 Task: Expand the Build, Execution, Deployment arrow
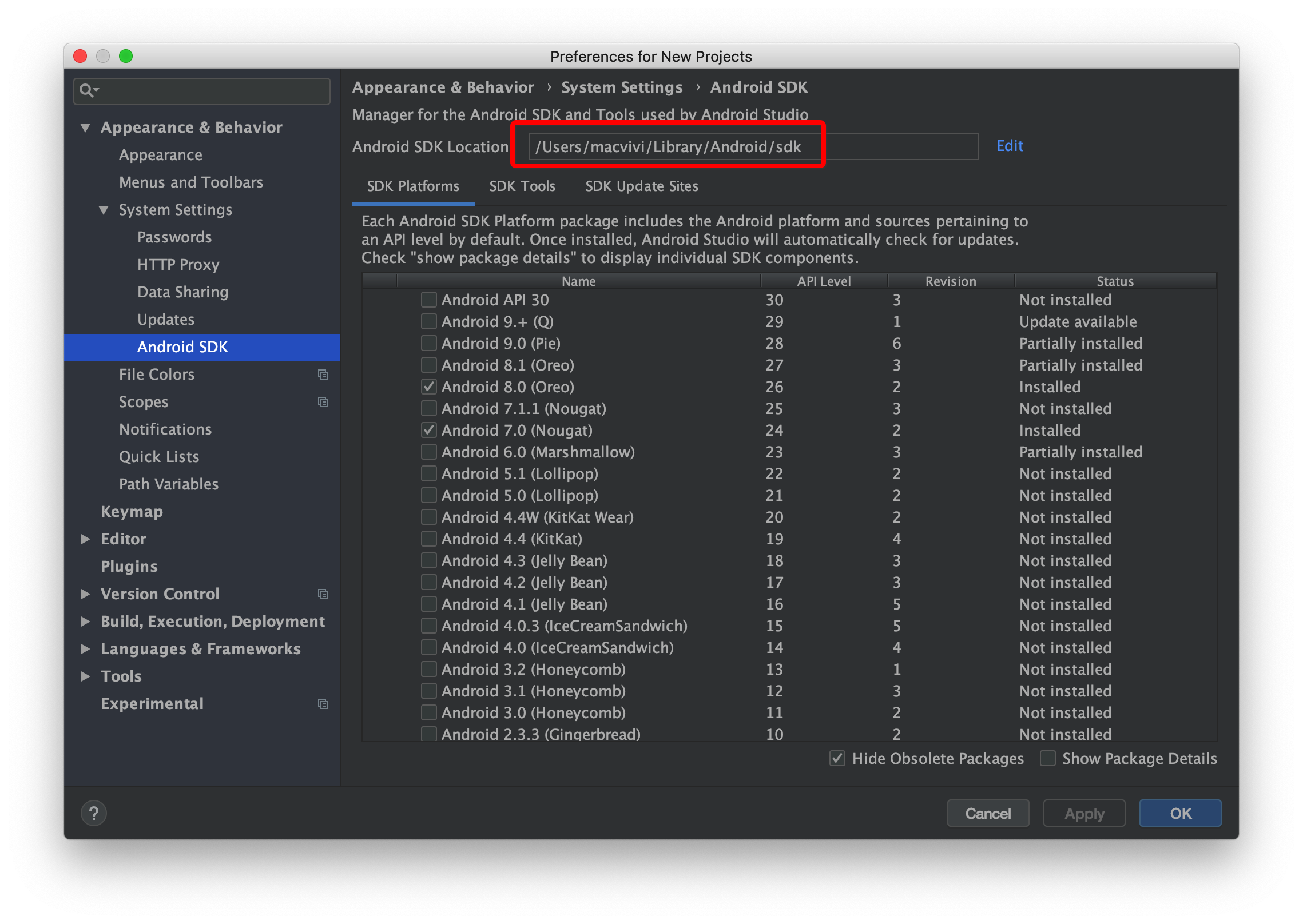(x=86, y=622)
